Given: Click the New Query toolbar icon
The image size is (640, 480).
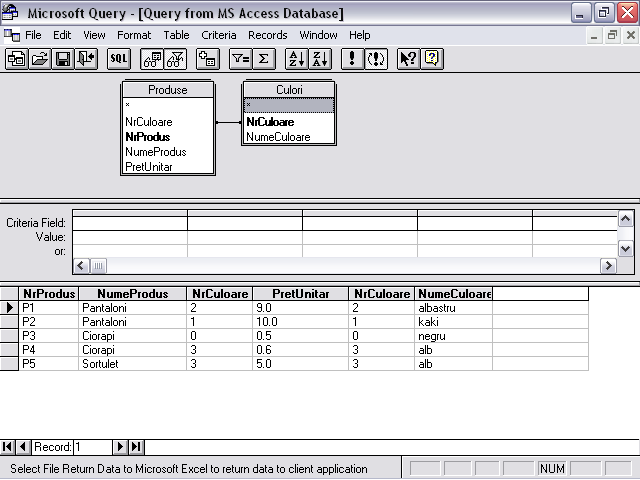Looking at the screenshot, I should point(16,59).
